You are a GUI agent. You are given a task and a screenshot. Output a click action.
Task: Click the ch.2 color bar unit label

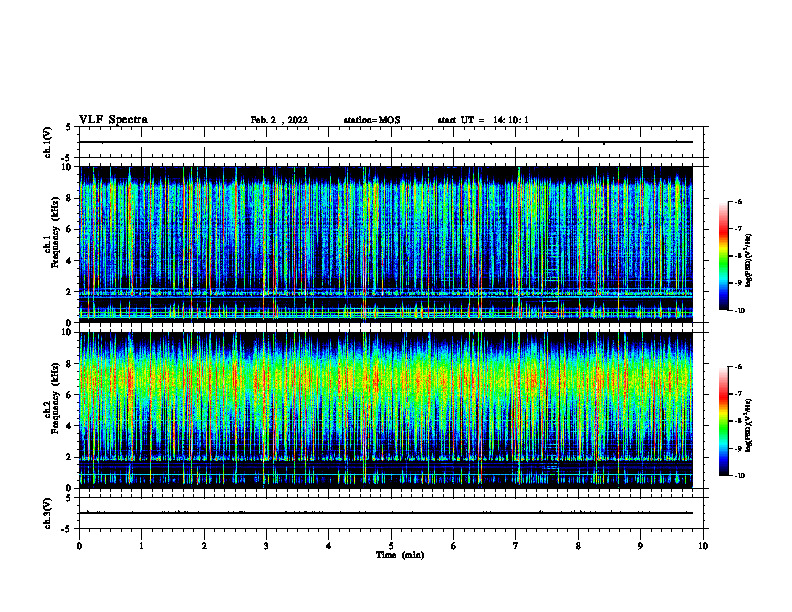749,425
